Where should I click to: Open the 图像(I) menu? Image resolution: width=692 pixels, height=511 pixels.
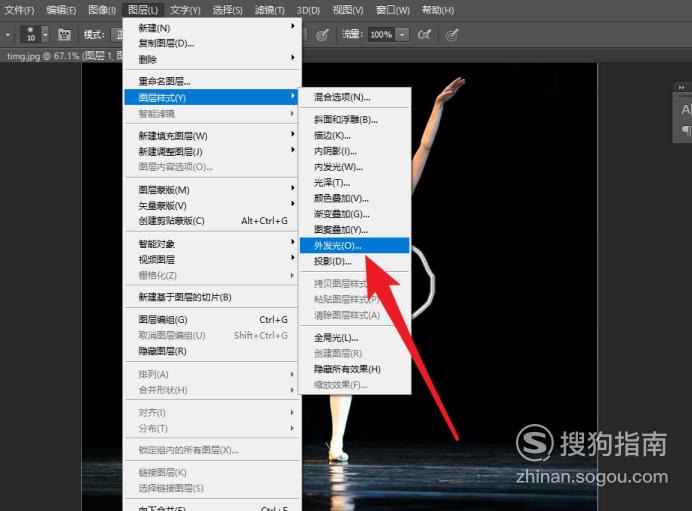(x=102, y=10)
